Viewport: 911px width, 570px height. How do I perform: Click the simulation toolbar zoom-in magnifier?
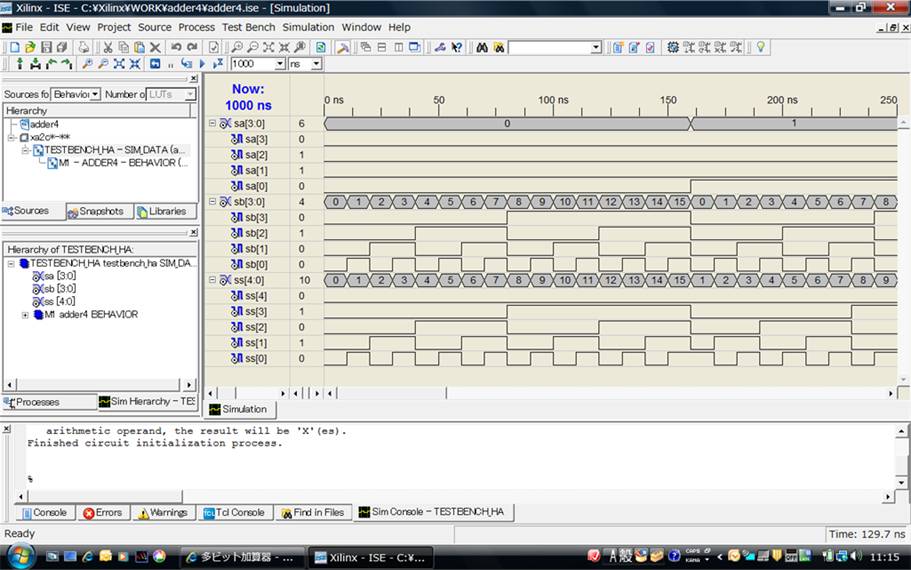tap(87, 64)
